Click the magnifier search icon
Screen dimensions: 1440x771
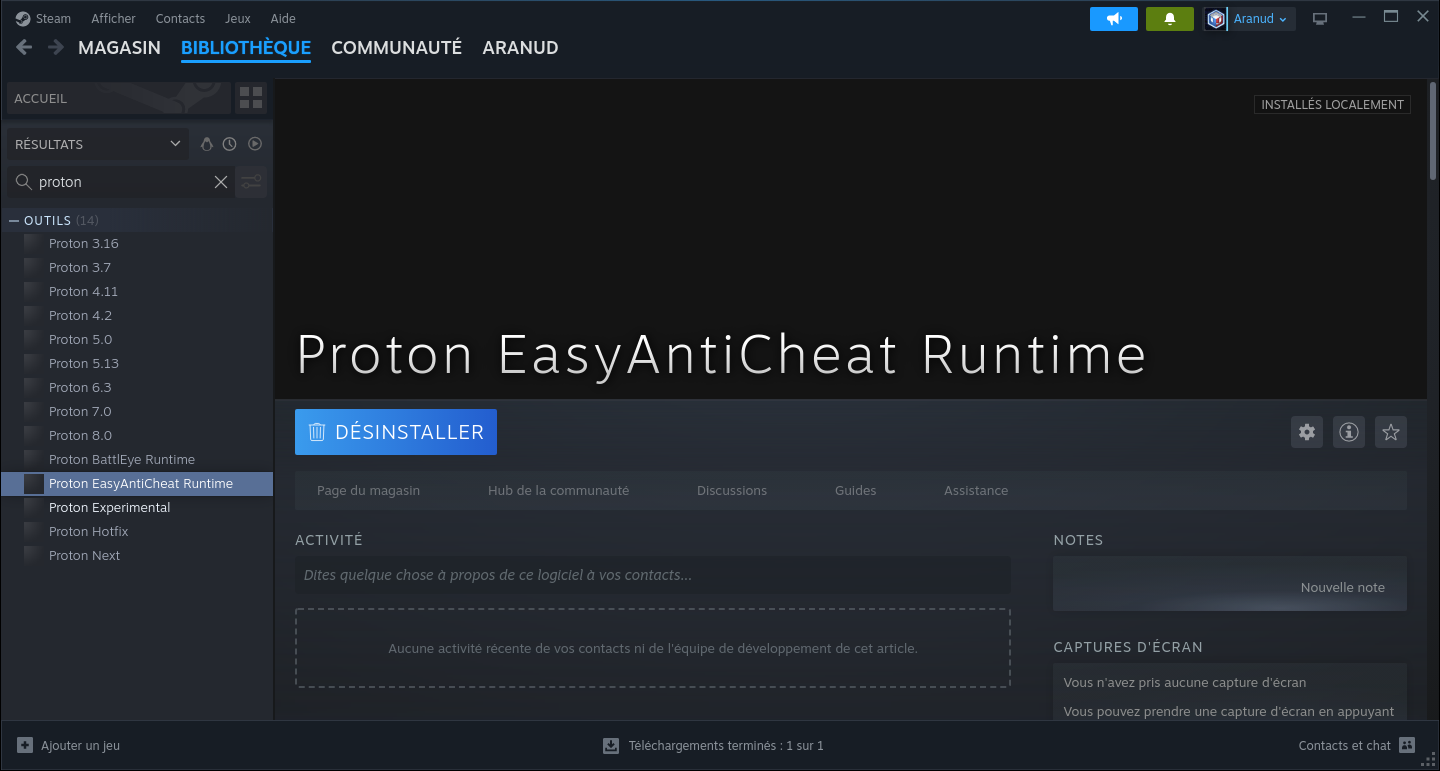coord(23,182)
